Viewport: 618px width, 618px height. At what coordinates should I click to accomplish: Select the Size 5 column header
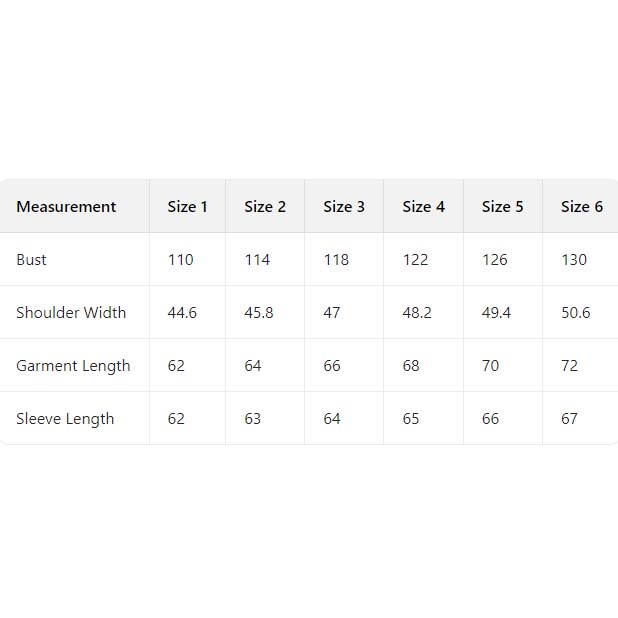pos(502,207)
